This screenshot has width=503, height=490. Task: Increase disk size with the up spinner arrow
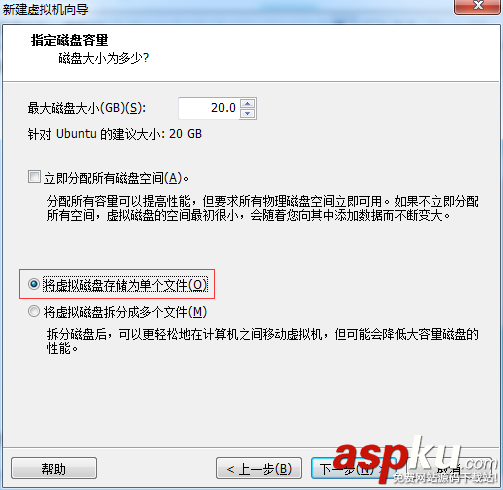247,103
